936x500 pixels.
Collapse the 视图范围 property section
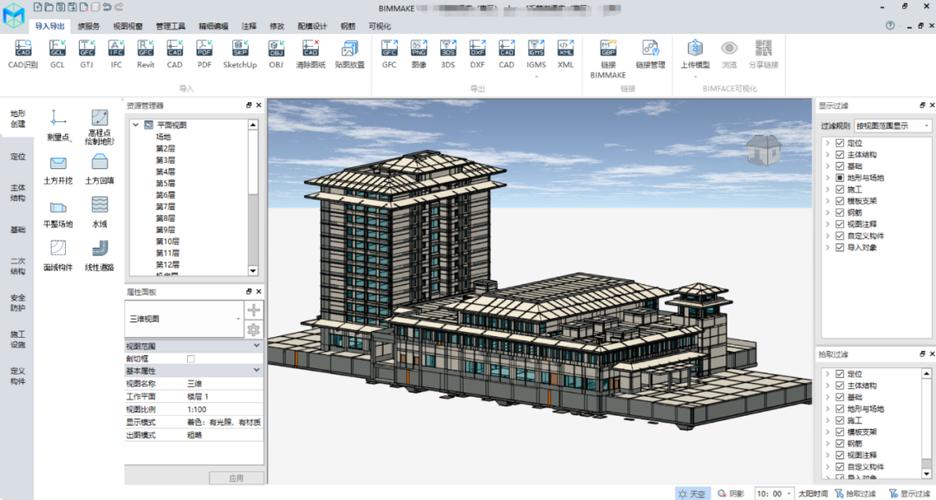(x=257, y=346)
